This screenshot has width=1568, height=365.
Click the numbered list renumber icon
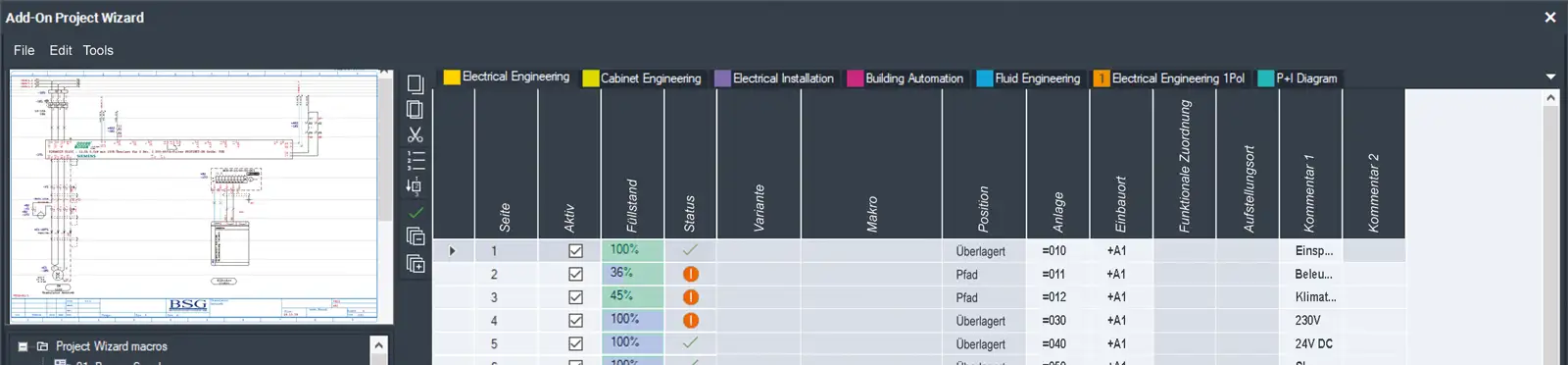[x=416, y=160]
